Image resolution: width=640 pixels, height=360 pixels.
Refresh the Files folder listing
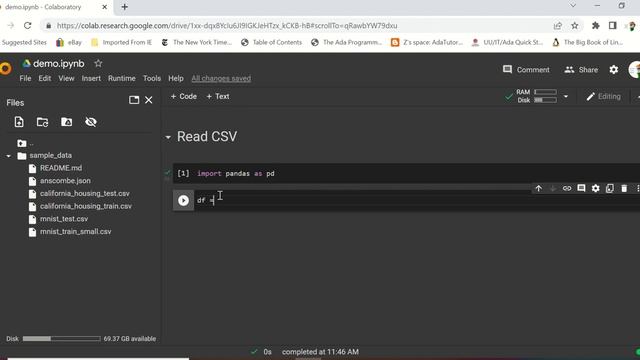click(42, 122)
